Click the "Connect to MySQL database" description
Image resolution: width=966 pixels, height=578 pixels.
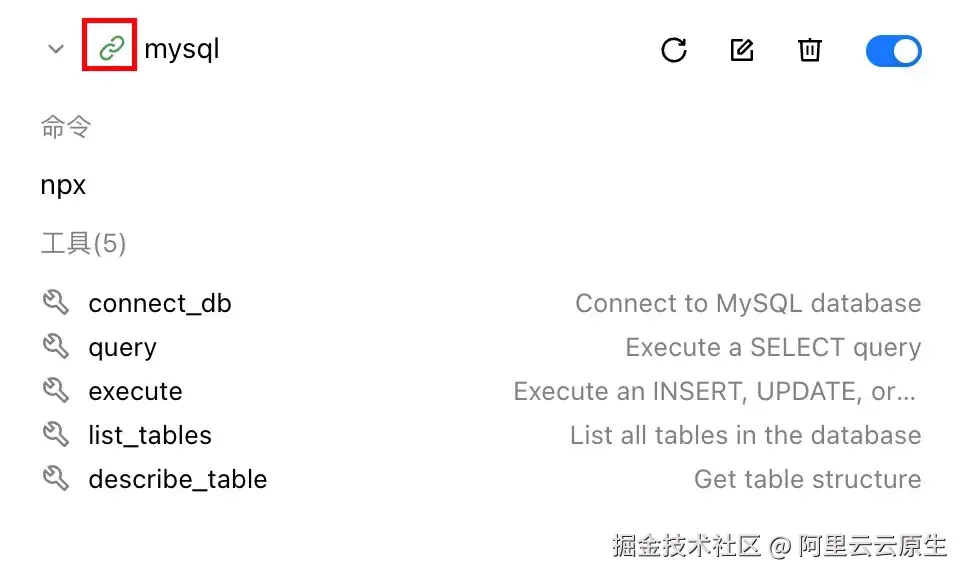(x=748, y=304)
